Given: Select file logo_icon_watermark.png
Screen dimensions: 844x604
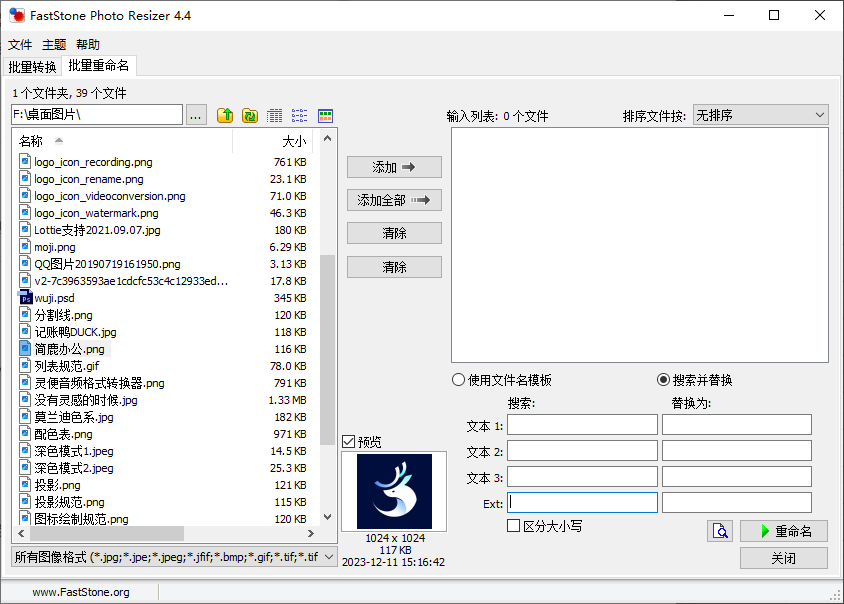Looking at the screenshot, I should point(96,213).
